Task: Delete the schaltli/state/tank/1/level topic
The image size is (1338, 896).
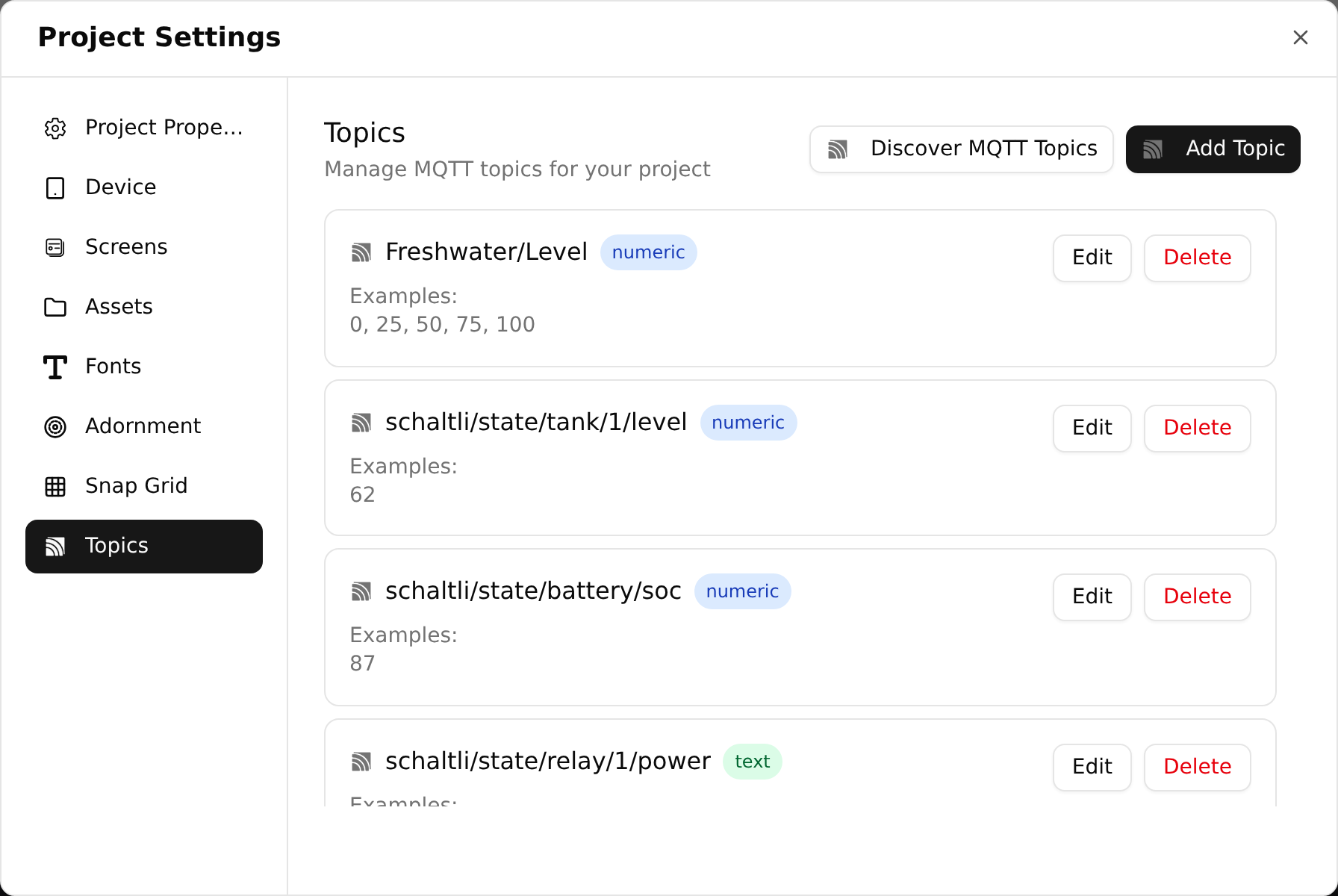Action: click(x=1198, y=429)
